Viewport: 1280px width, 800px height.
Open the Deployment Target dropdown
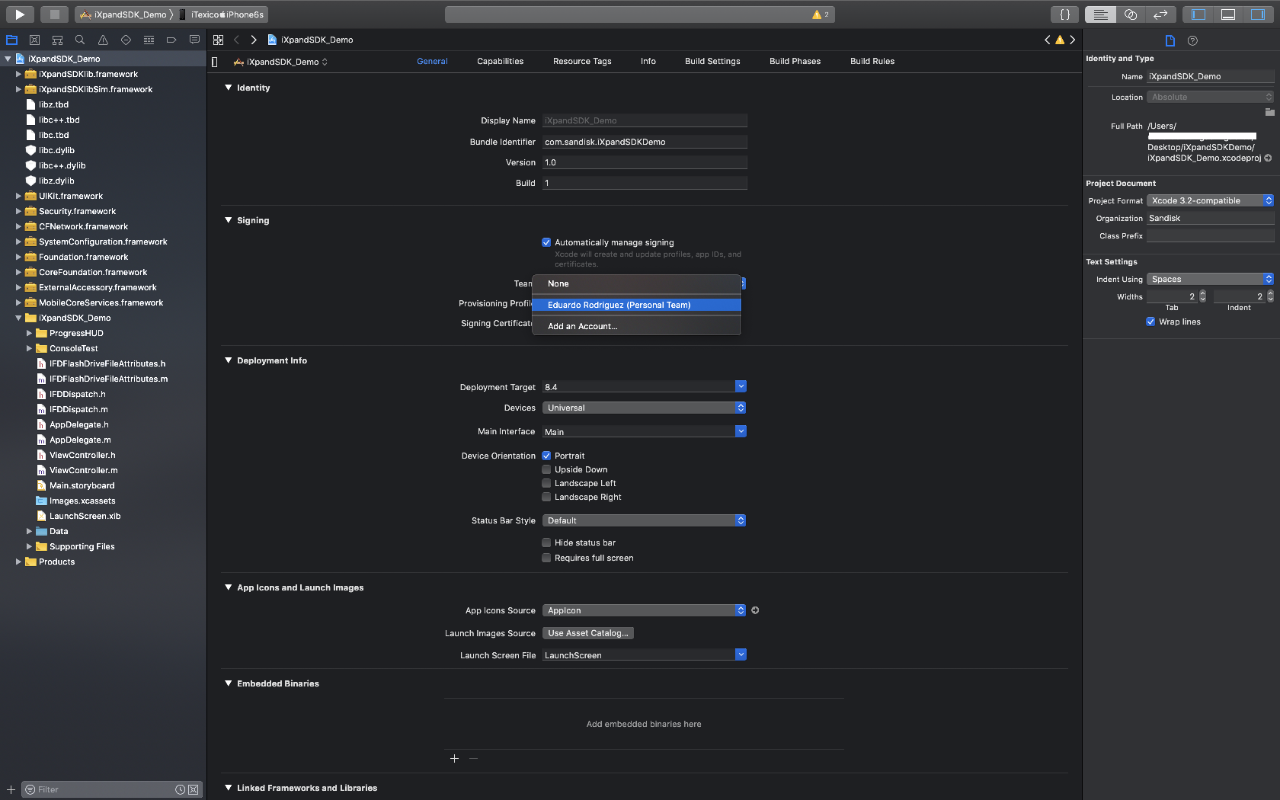point(741,387)
